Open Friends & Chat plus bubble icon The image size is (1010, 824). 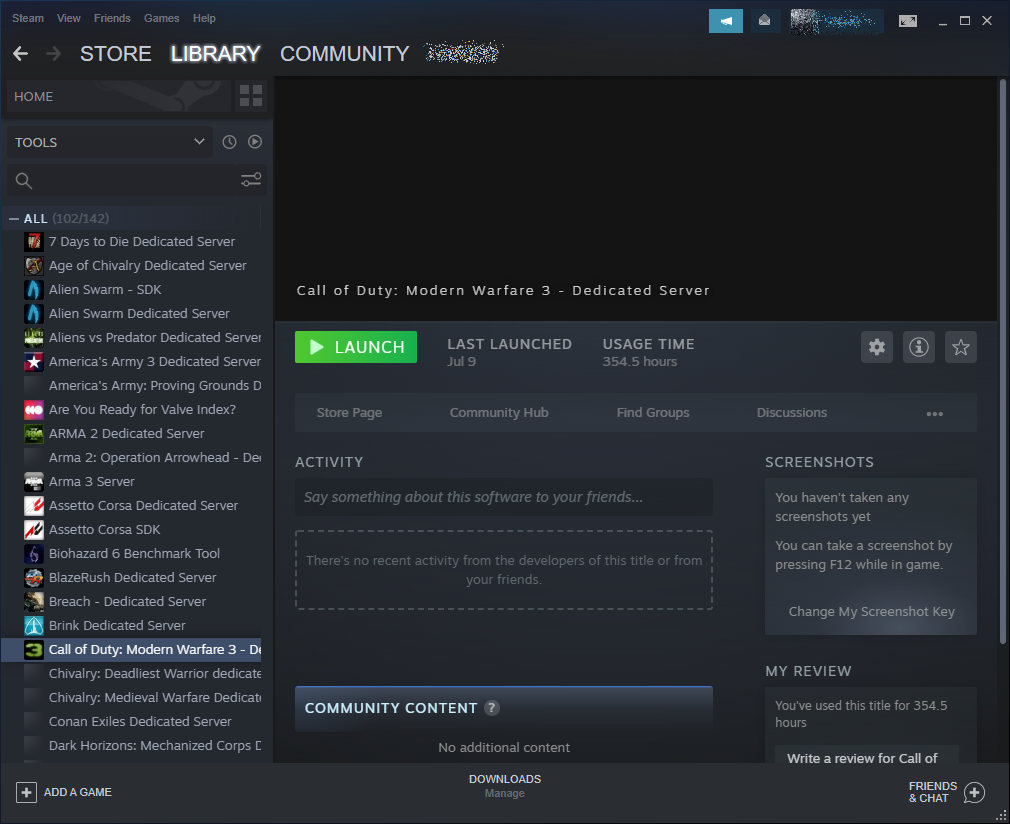click(974, 792)
